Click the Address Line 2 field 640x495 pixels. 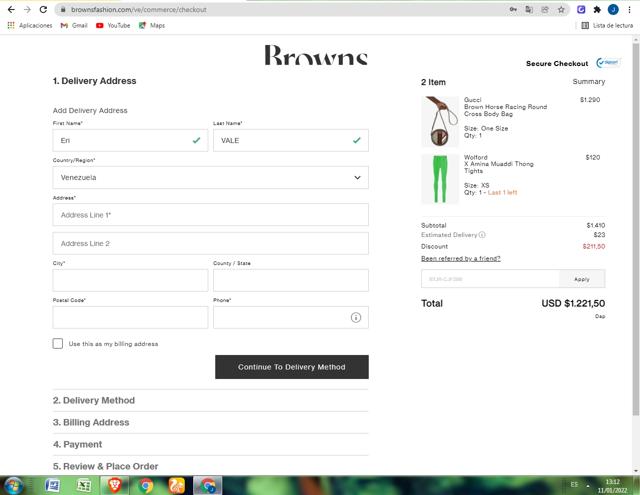point(211,244)
